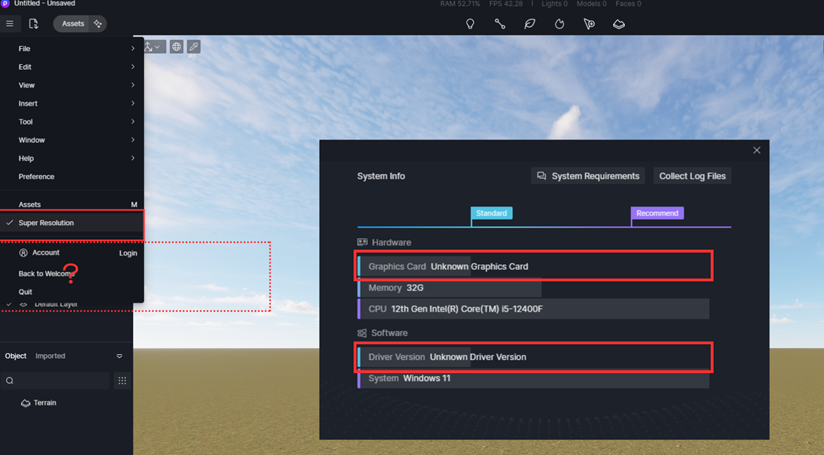Select the terrain tool icon in toolbar
Viewport: 824px width, 455px height.
pos(619,24)
